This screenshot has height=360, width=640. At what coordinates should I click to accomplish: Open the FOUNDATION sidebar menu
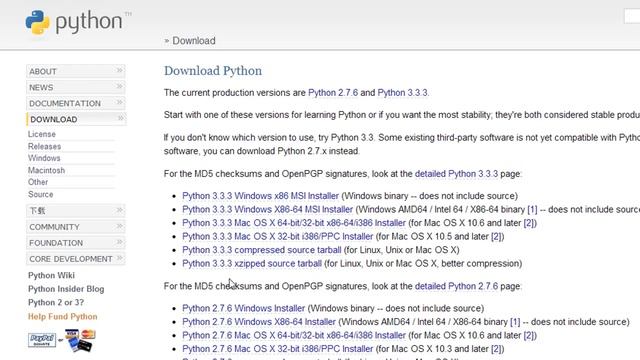76,243
